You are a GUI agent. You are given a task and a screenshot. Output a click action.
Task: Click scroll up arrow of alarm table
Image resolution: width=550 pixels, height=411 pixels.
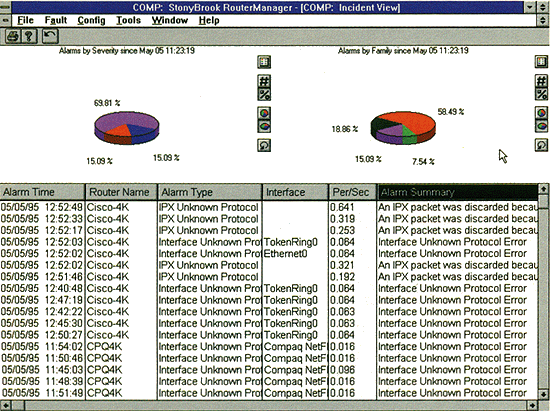tap(543, 189)
